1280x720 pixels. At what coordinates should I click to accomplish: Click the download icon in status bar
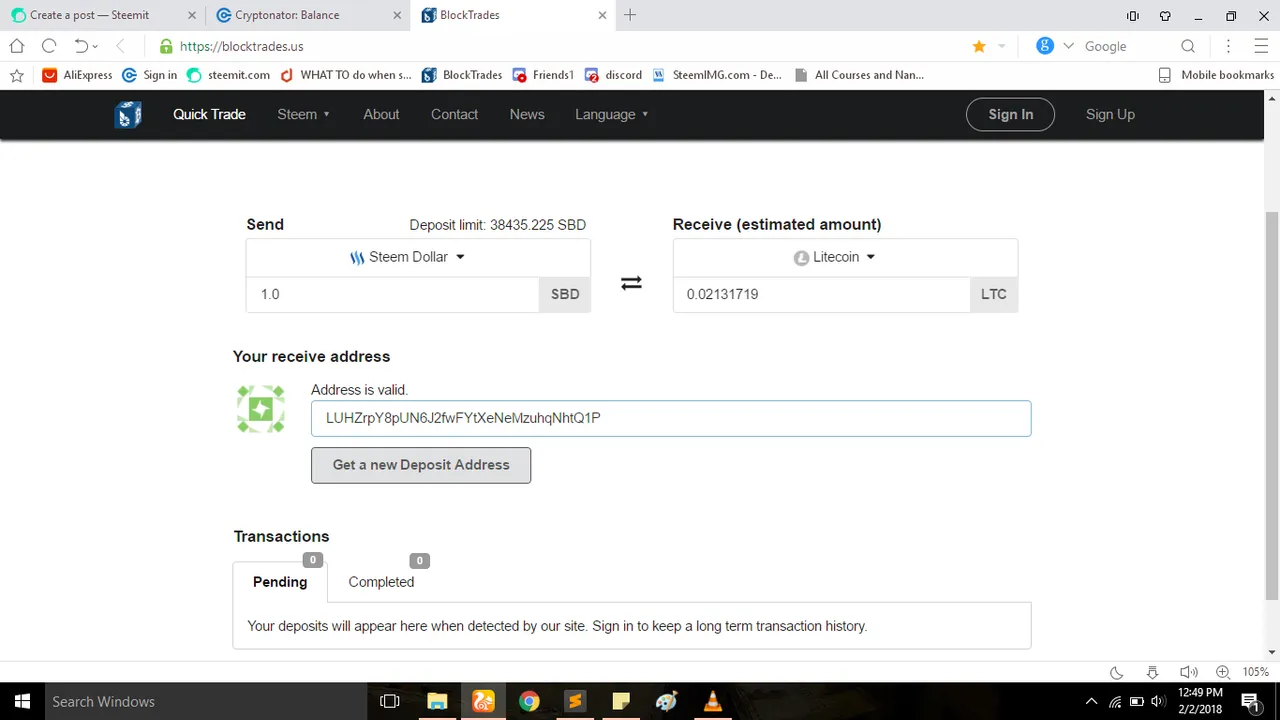pyautogui.click(x=1152, y=672)
